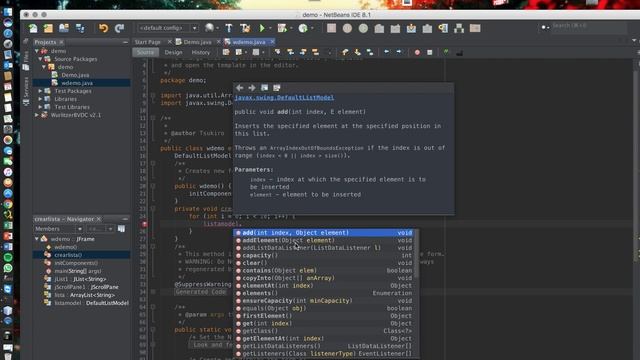Close the Projects panel tab
Image resolution: width=640 pixels, height=360 pixels.
pos(62,42)
